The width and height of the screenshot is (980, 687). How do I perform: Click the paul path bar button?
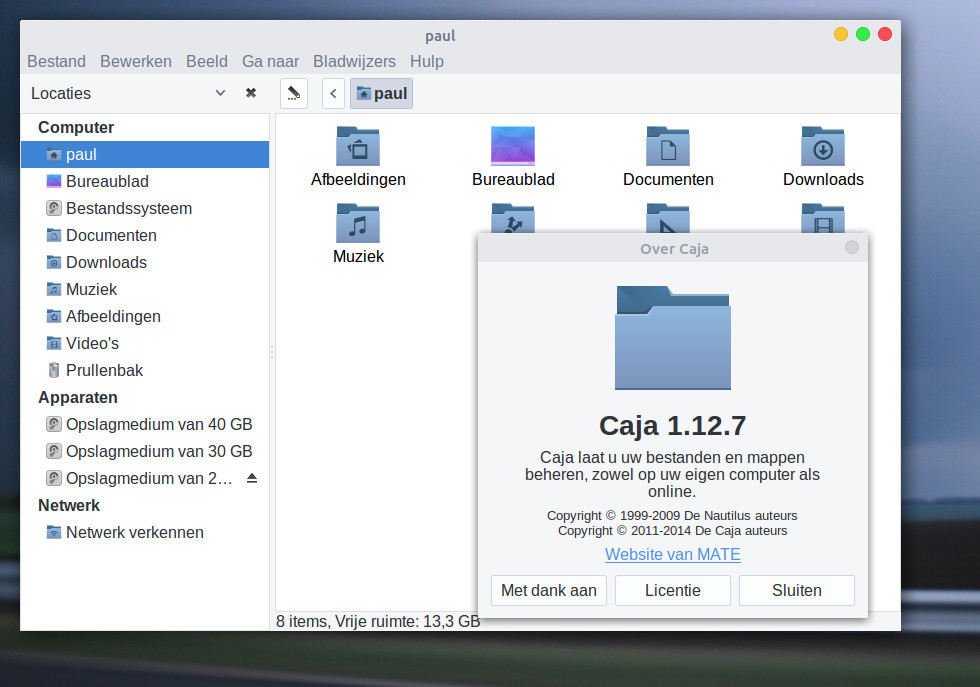click(x=381, y=94)
